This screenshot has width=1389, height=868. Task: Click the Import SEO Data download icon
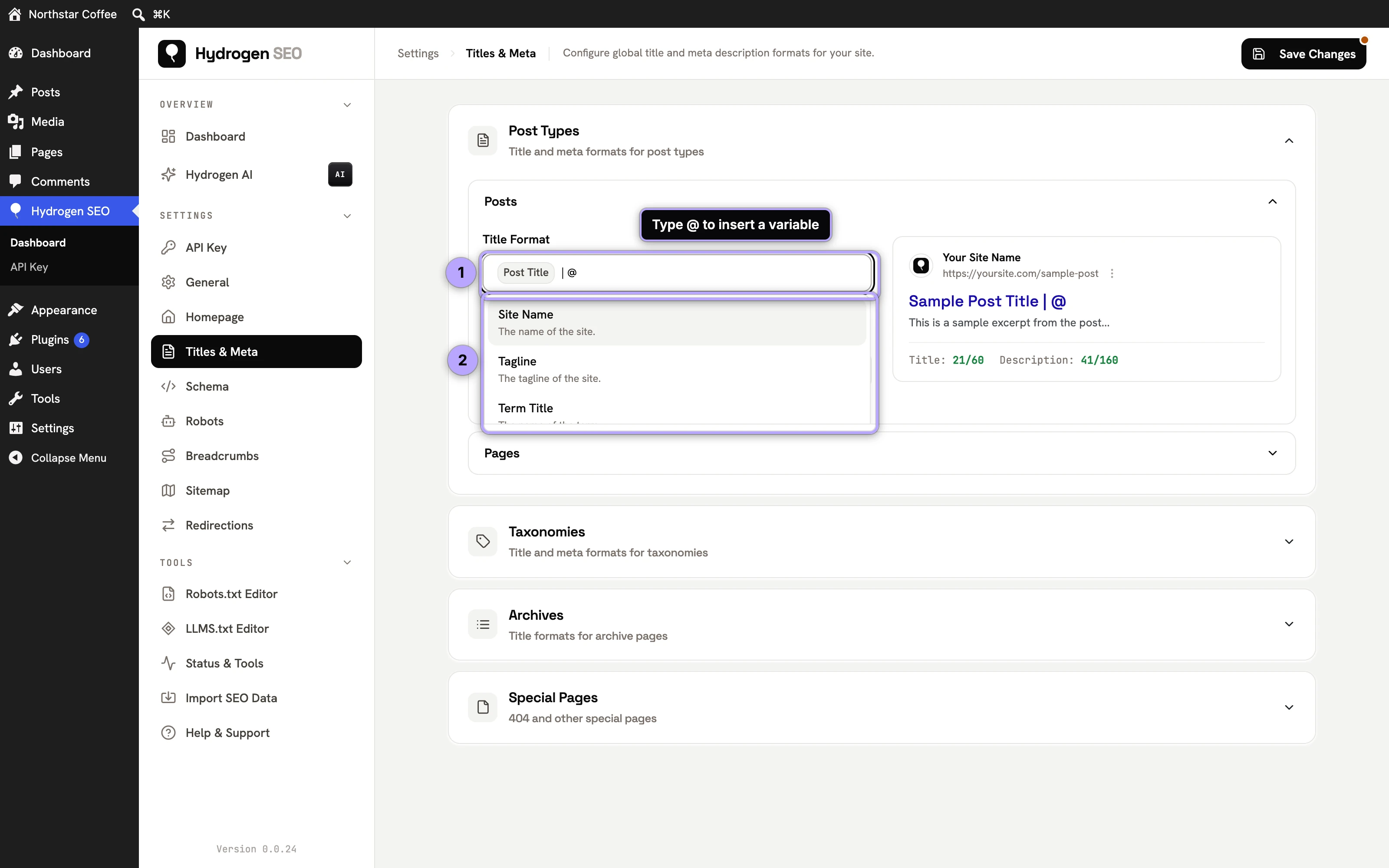click(168, 698)
